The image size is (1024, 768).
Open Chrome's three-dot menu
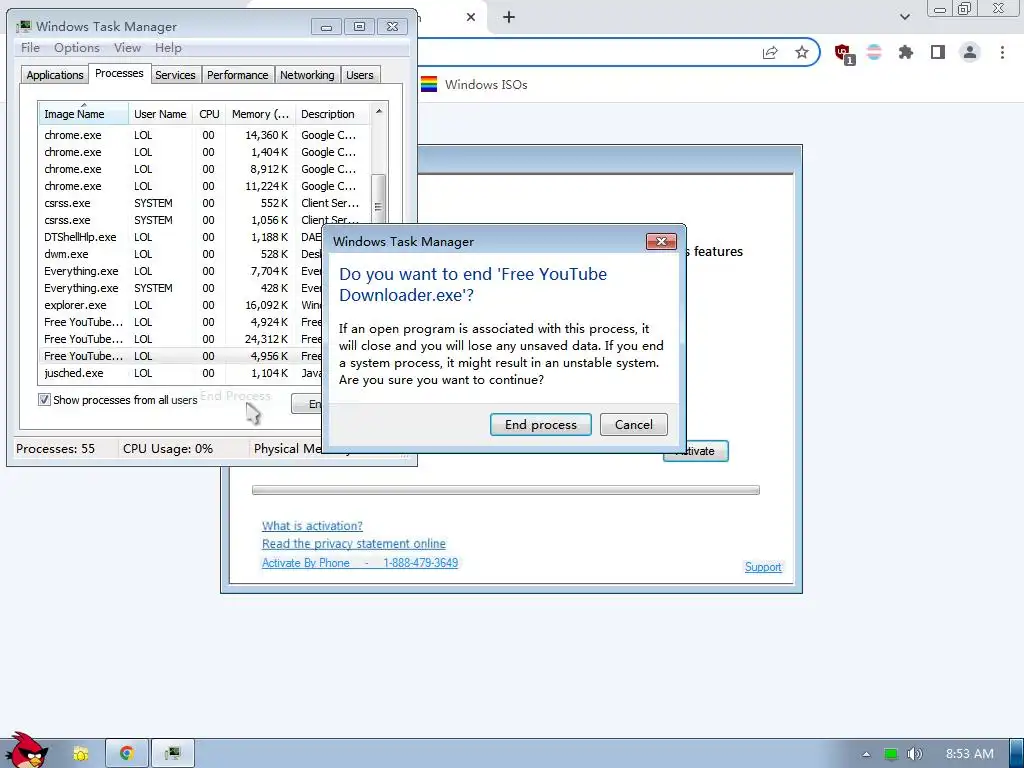(1002, 53)
